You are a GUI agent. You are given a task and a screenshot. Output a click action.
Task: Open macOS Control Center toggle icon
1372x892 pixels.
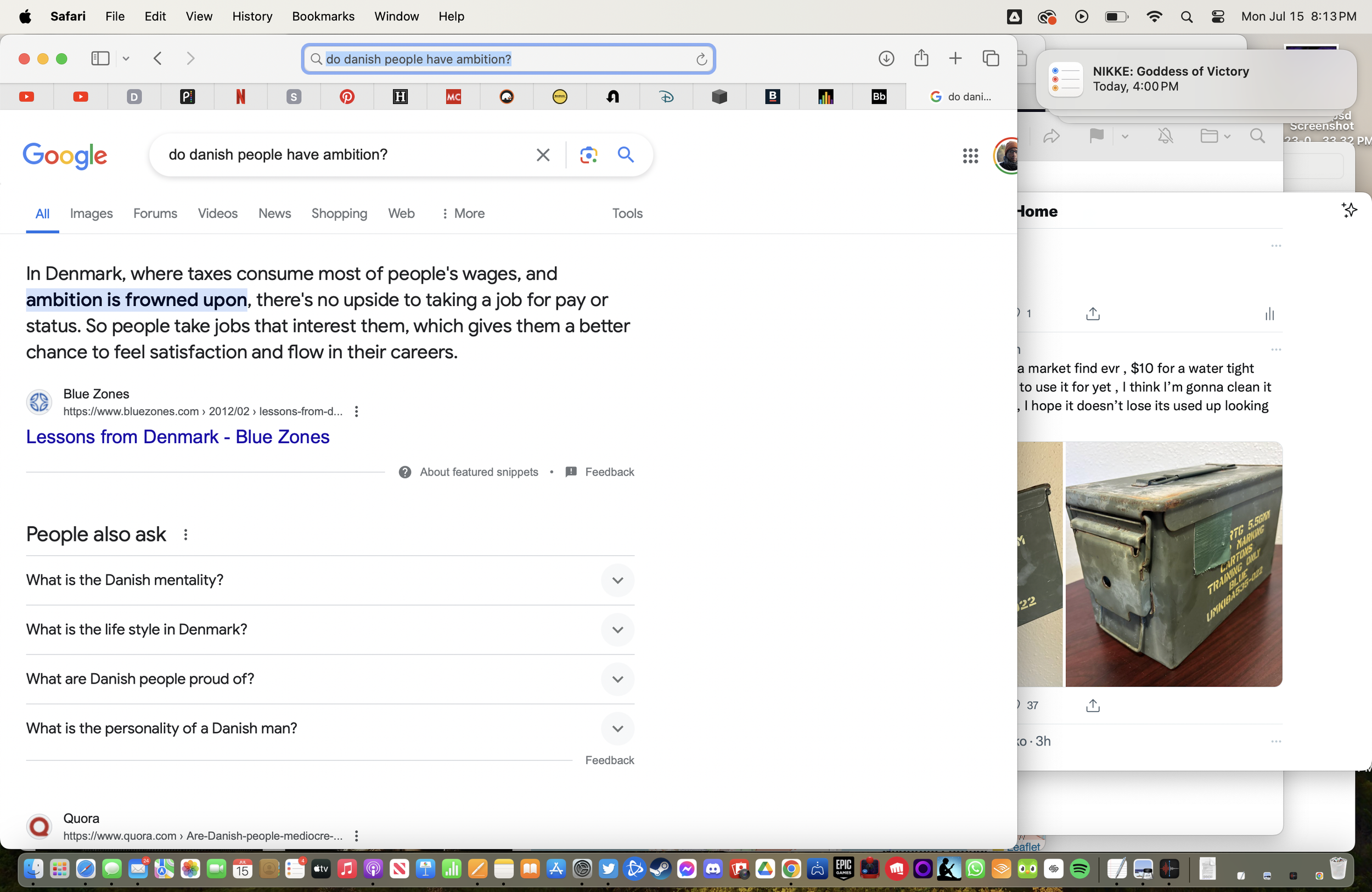tap(1217, 16)
